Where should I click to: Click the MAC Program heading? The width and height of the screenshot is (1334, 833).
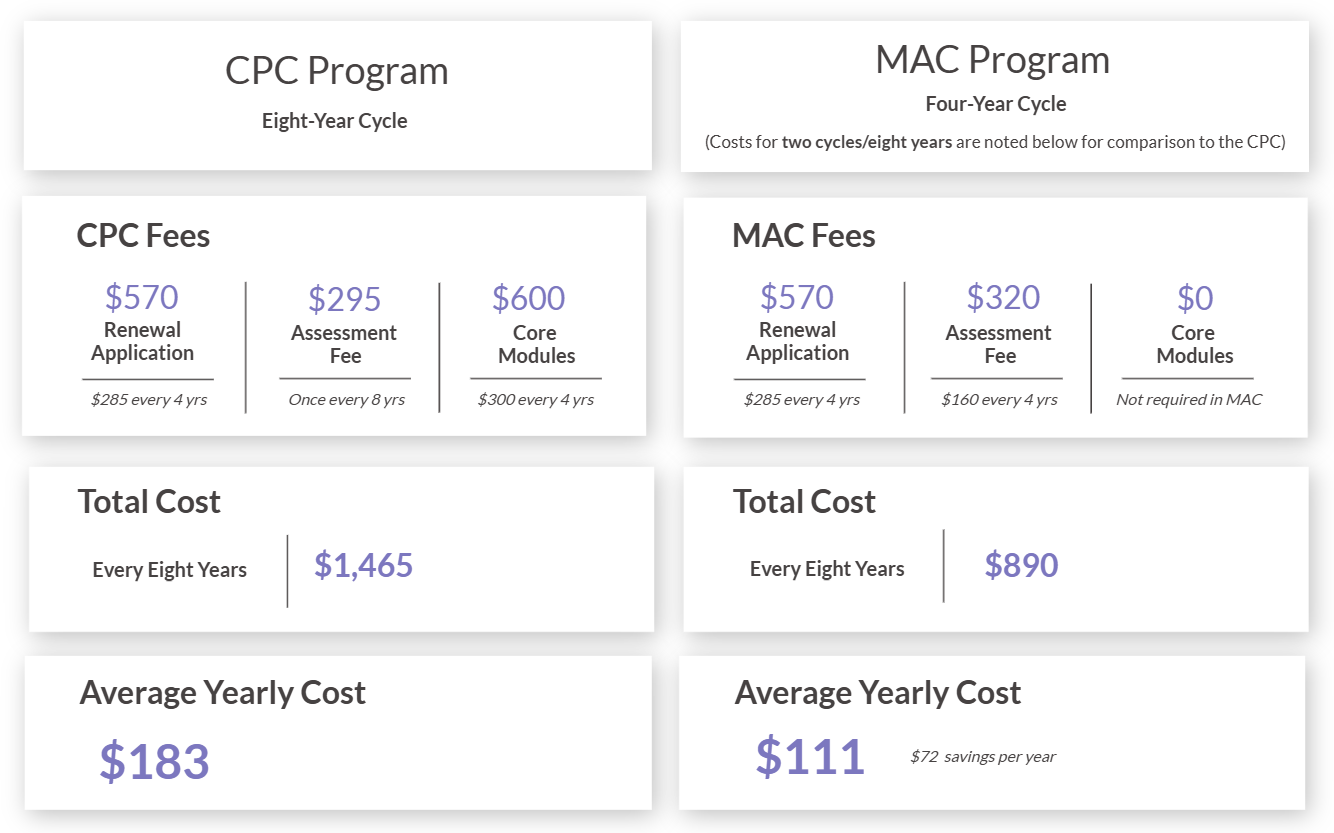992,60
